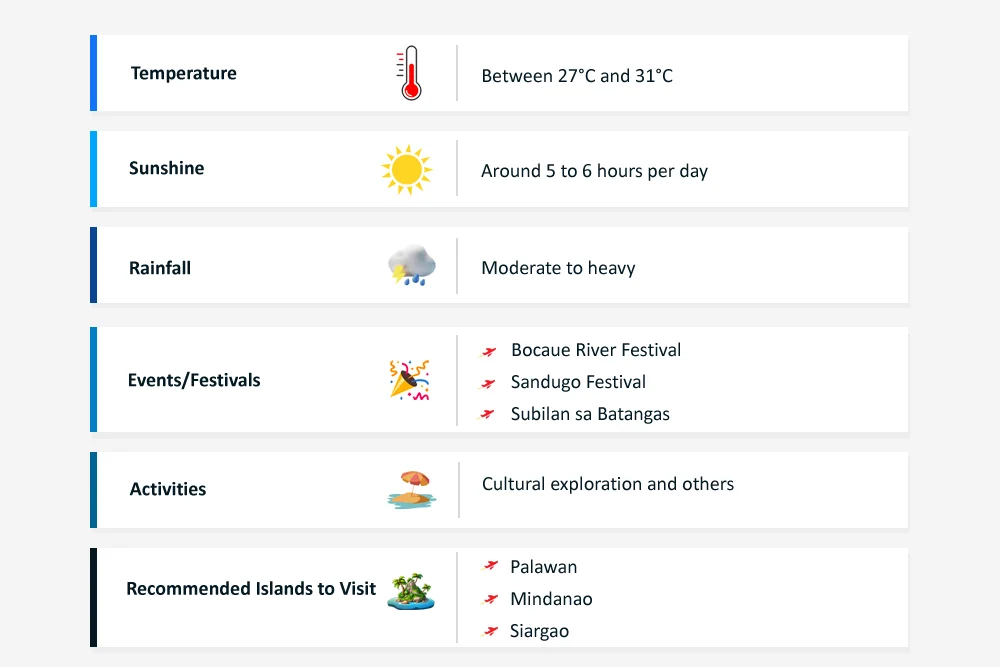Click the airplane bullet beside Sandugo Festival
The width and height of the screenshot is (1000, 667).
[489, 383]
